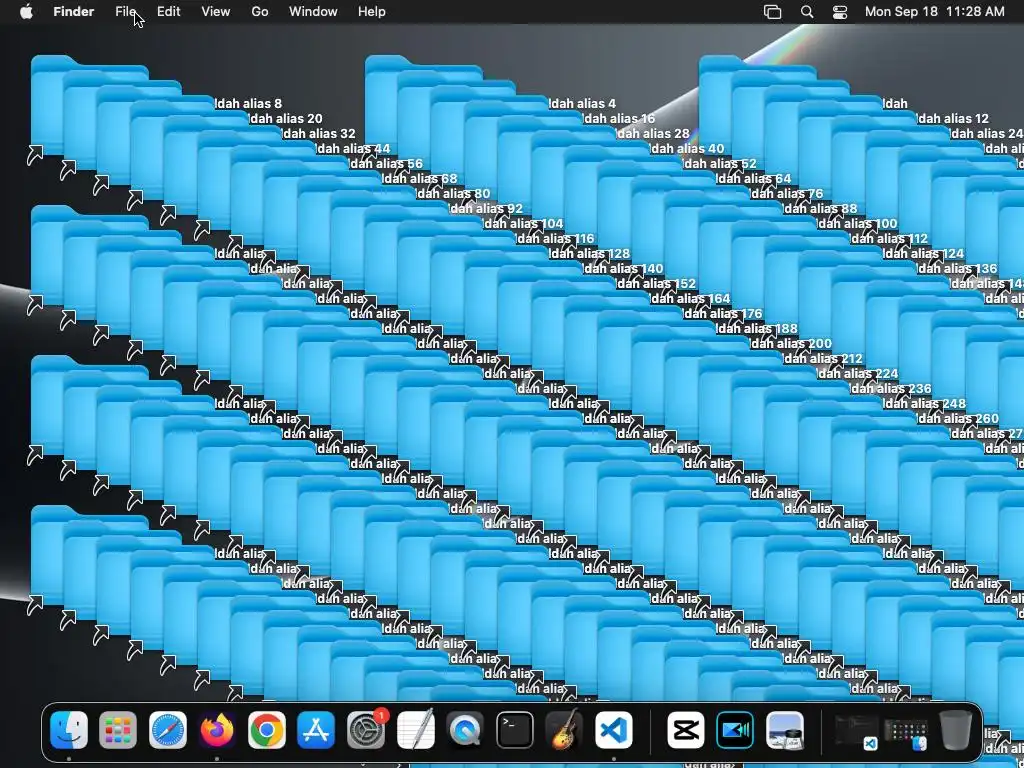The image size is (1024, 768).
Task: Open Launchpad in the Dock
Action: coord(118,729)
